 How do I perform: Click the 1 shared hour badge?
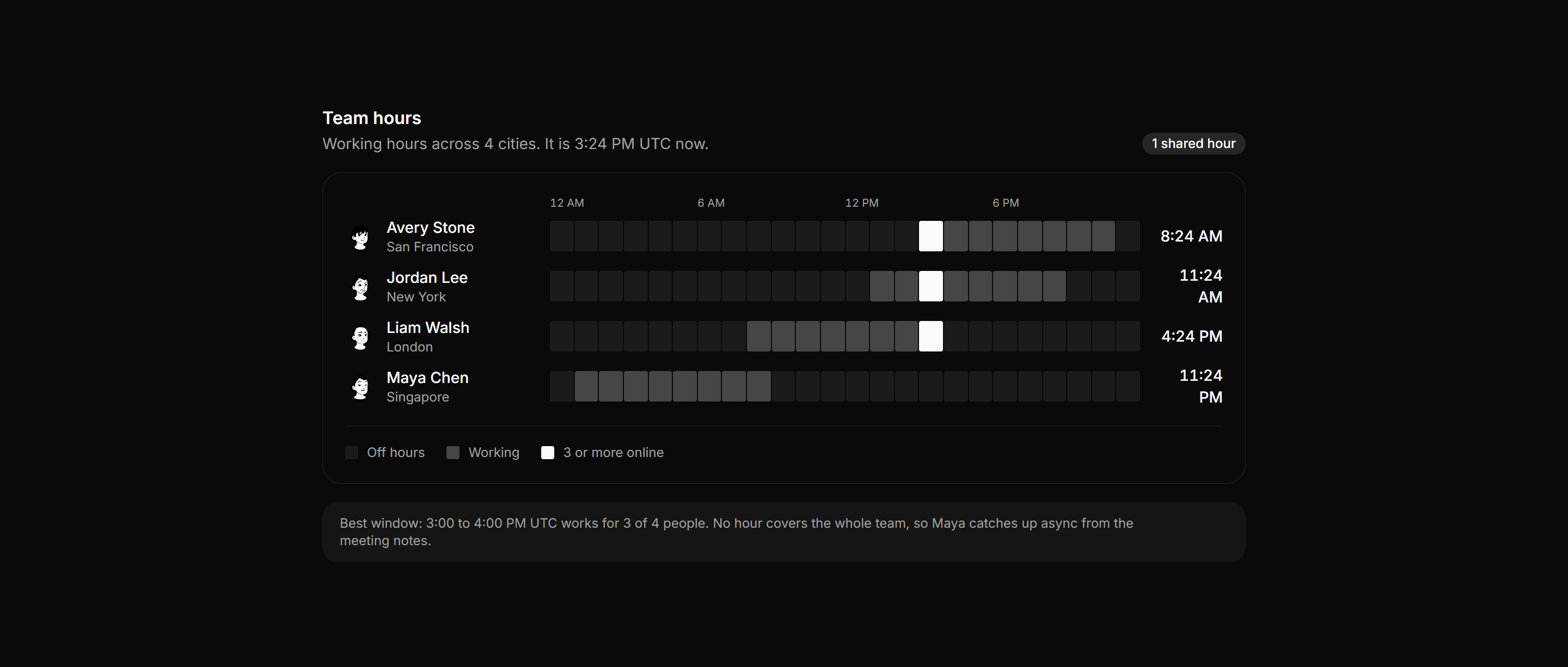(1193, 144)
